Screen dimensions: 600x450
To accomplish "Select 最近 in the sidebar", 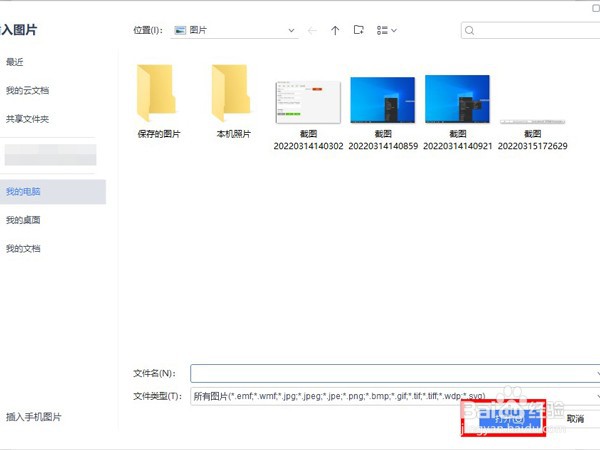I will coord(15,62).
